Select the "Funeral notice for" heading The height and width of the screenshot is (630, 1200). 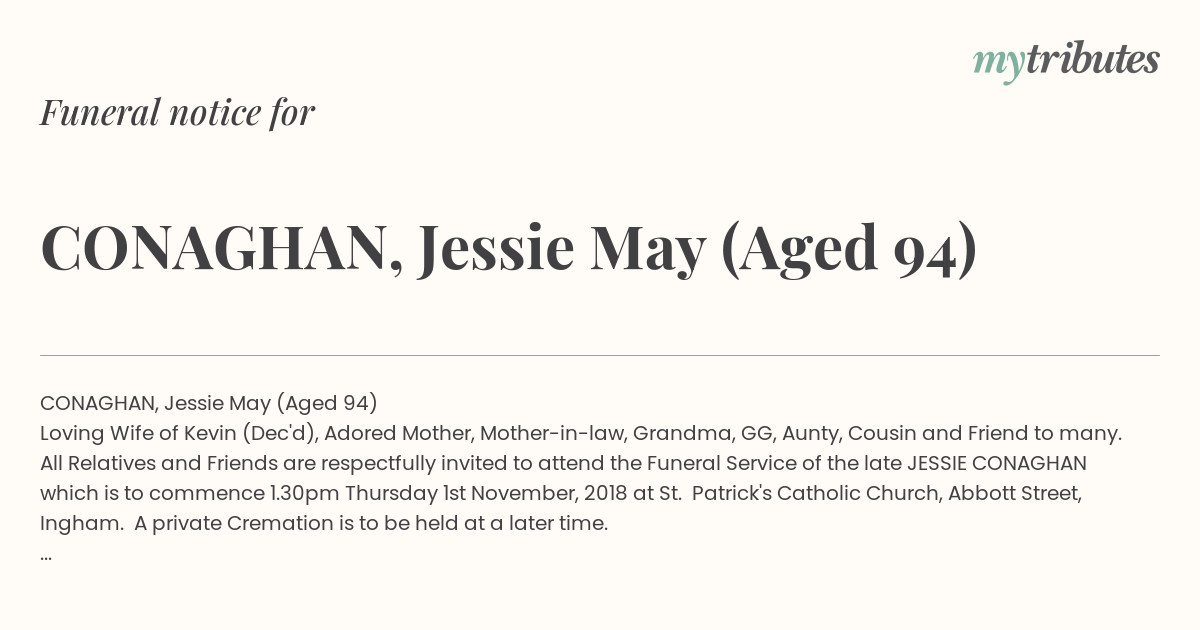178,112
